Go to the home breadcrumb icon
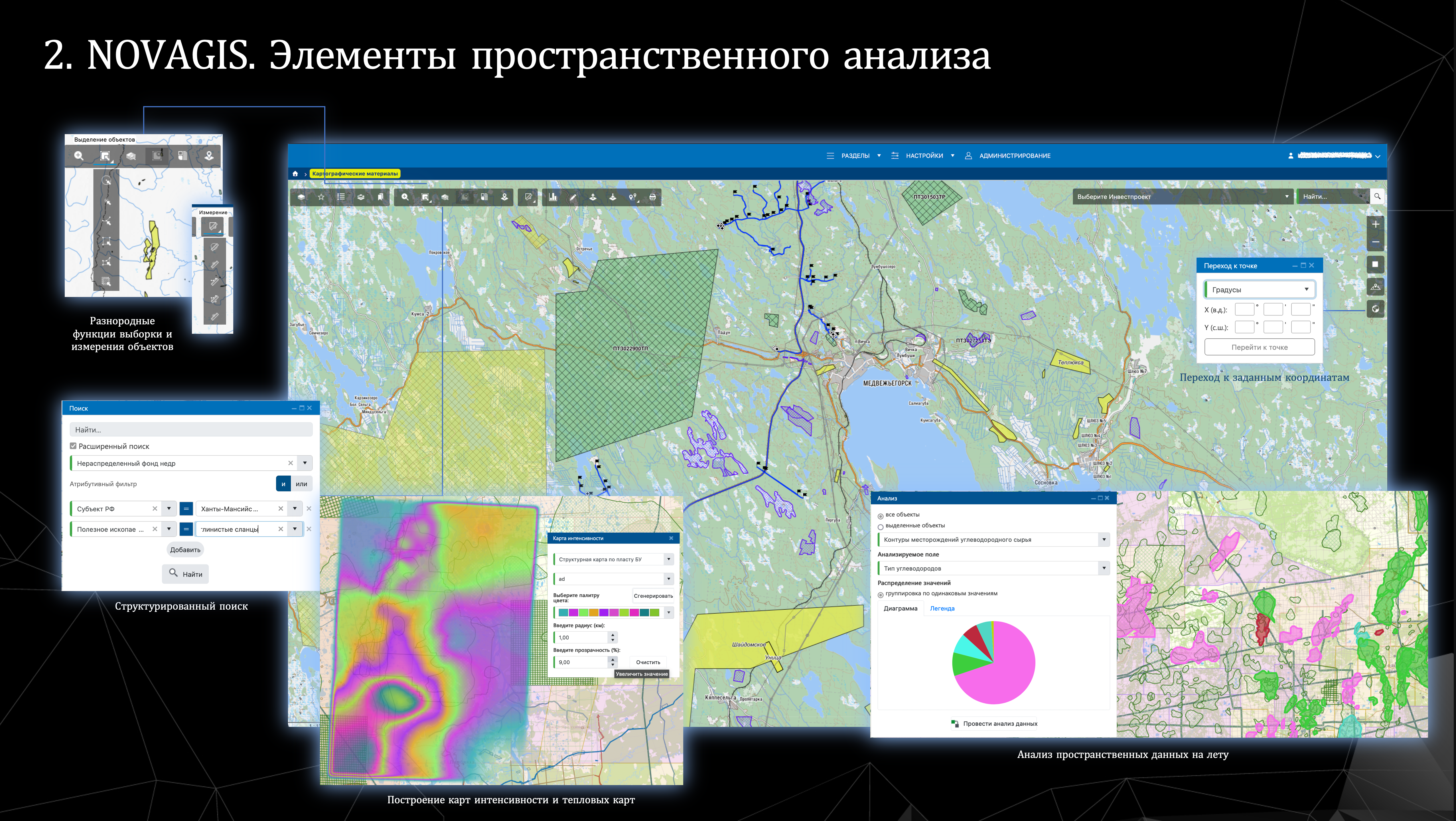The width and height of the screenshot is (1456, 821). [x=295, y=174]
